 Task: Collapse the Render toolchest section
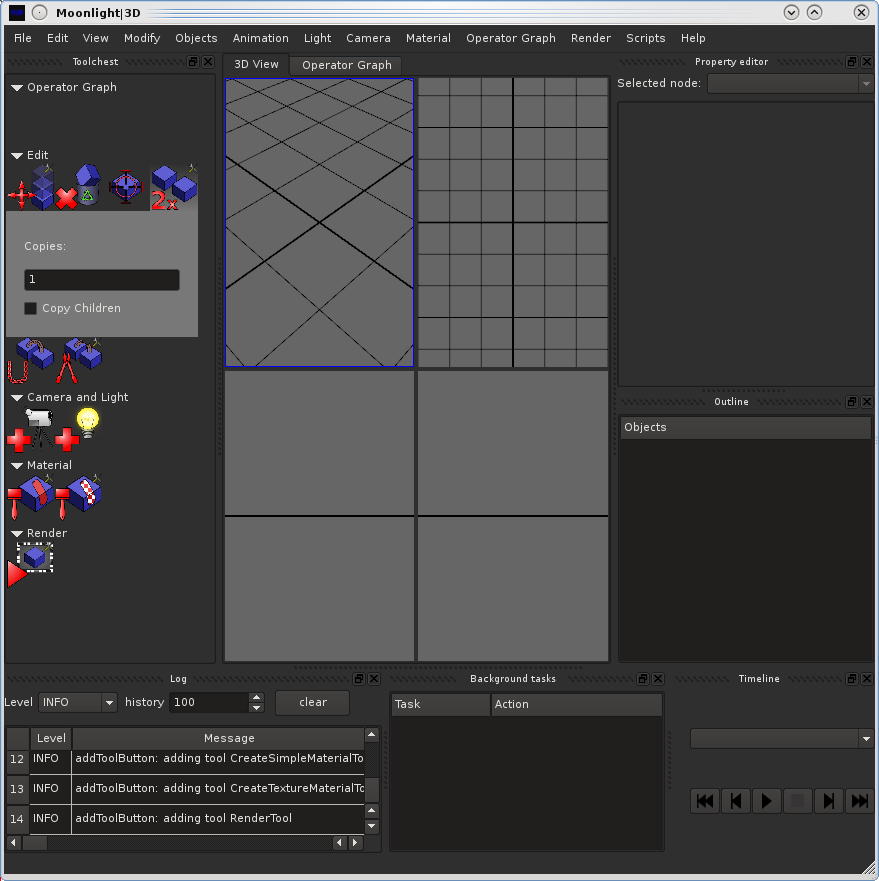coord(17,534)
